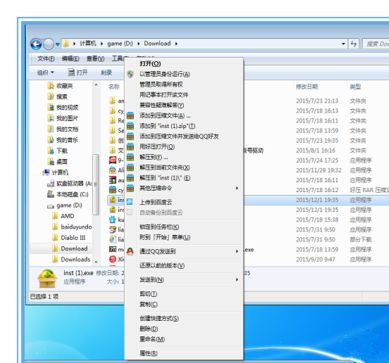This screenshot has width=389, height=363.
Task: Click the 本地磁盘 (C:) drive icon
Action: pyautogui.click(x=51, y=194)
